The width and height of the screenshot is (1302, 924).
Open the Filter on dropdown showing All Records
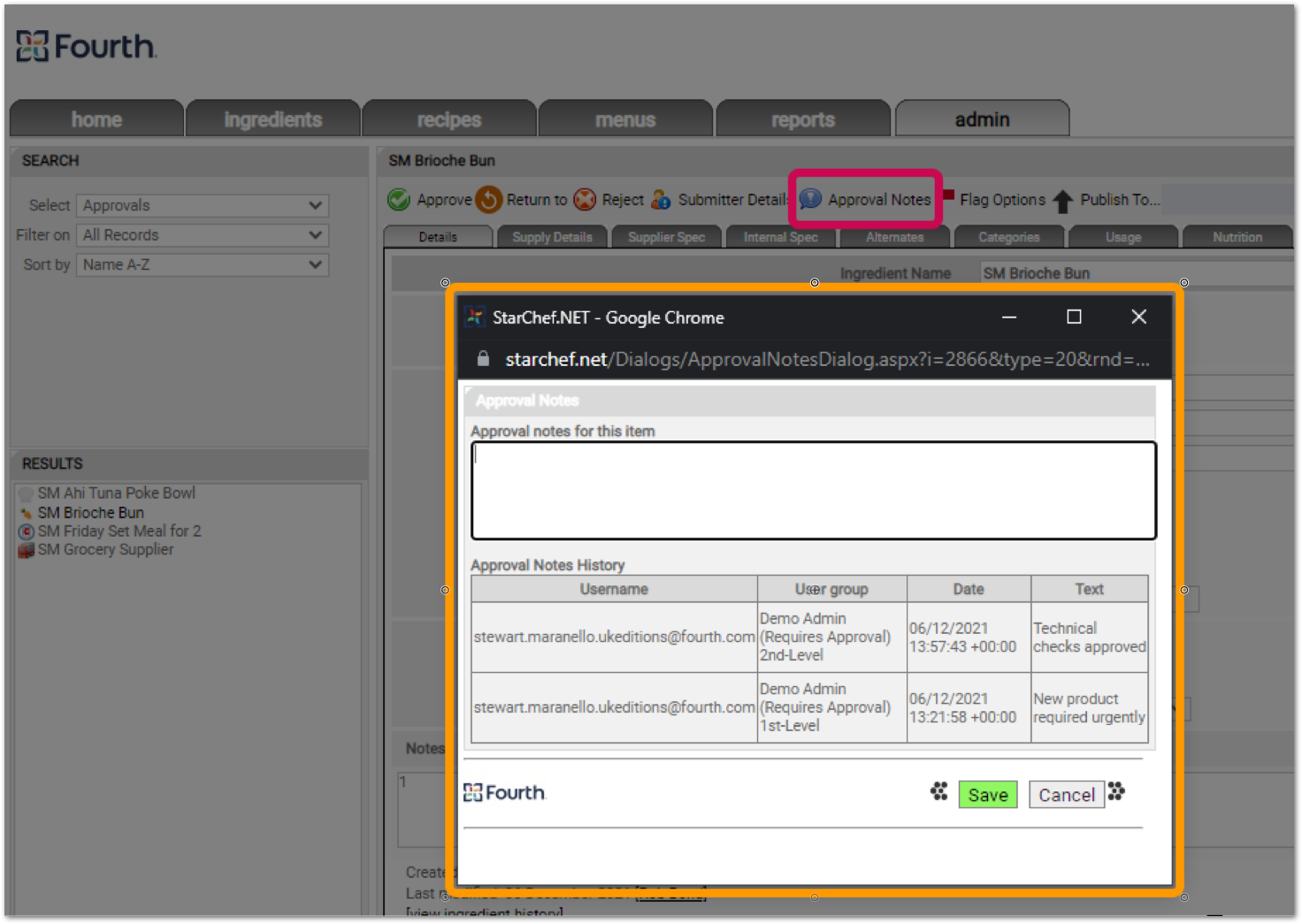click(203, 235)
